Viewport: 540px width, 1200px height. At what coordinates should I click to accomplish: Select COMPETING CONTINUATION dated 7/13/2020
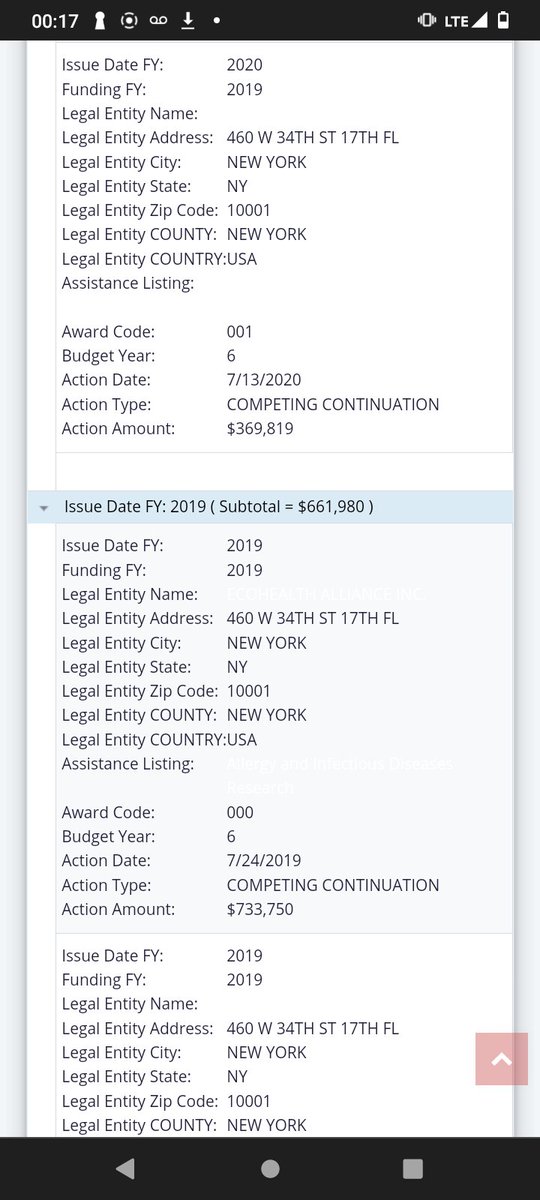coord(333,404)
